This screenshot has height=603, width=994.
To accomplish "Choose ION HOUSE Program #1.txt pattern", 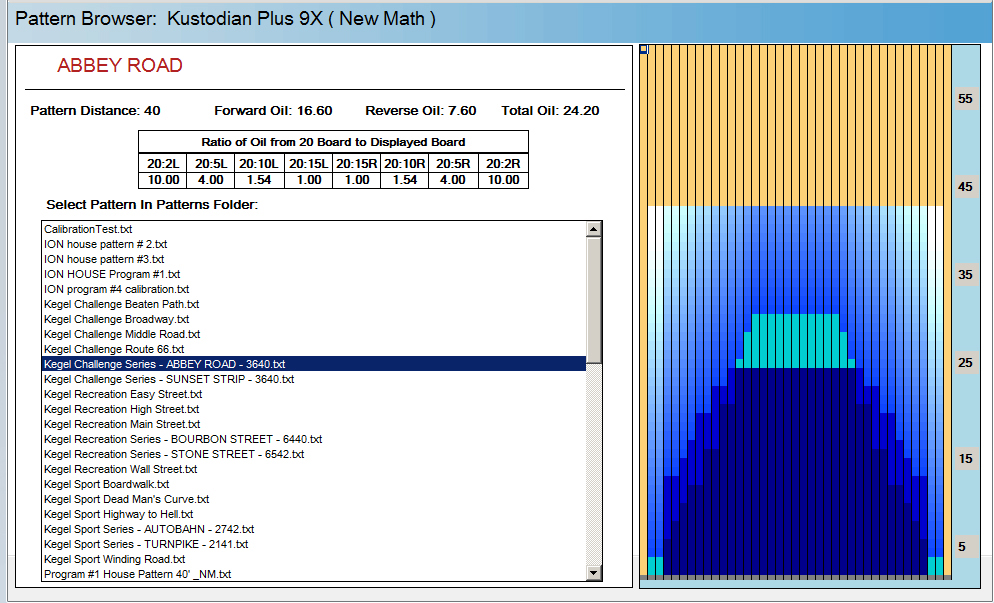I will pos(112,274).
